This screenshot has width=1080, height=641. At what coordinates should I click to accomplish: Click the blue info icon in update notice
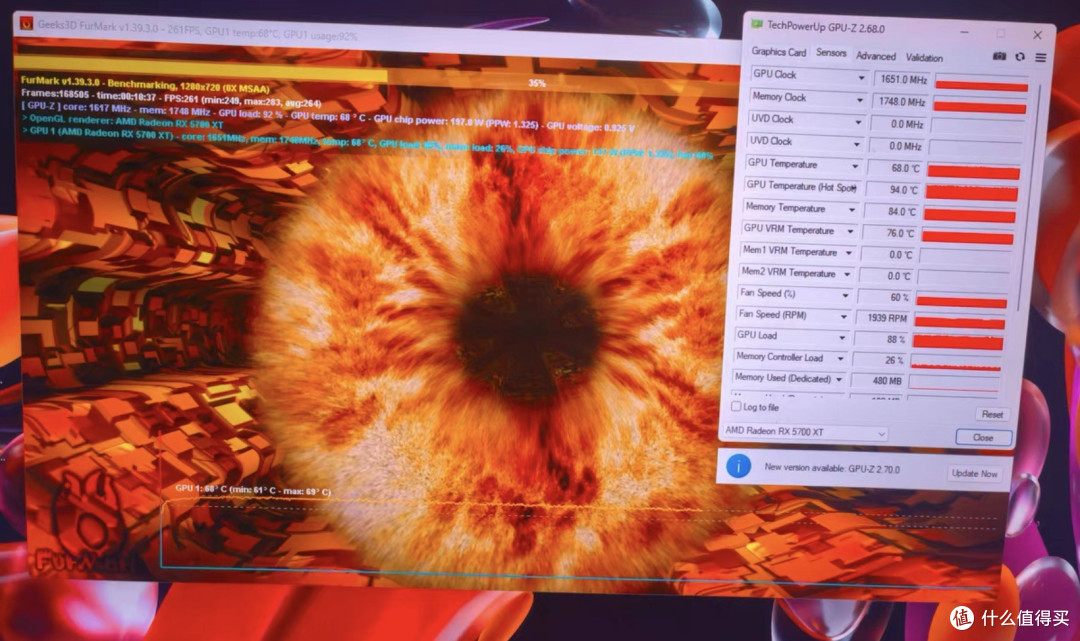[738, 466]
